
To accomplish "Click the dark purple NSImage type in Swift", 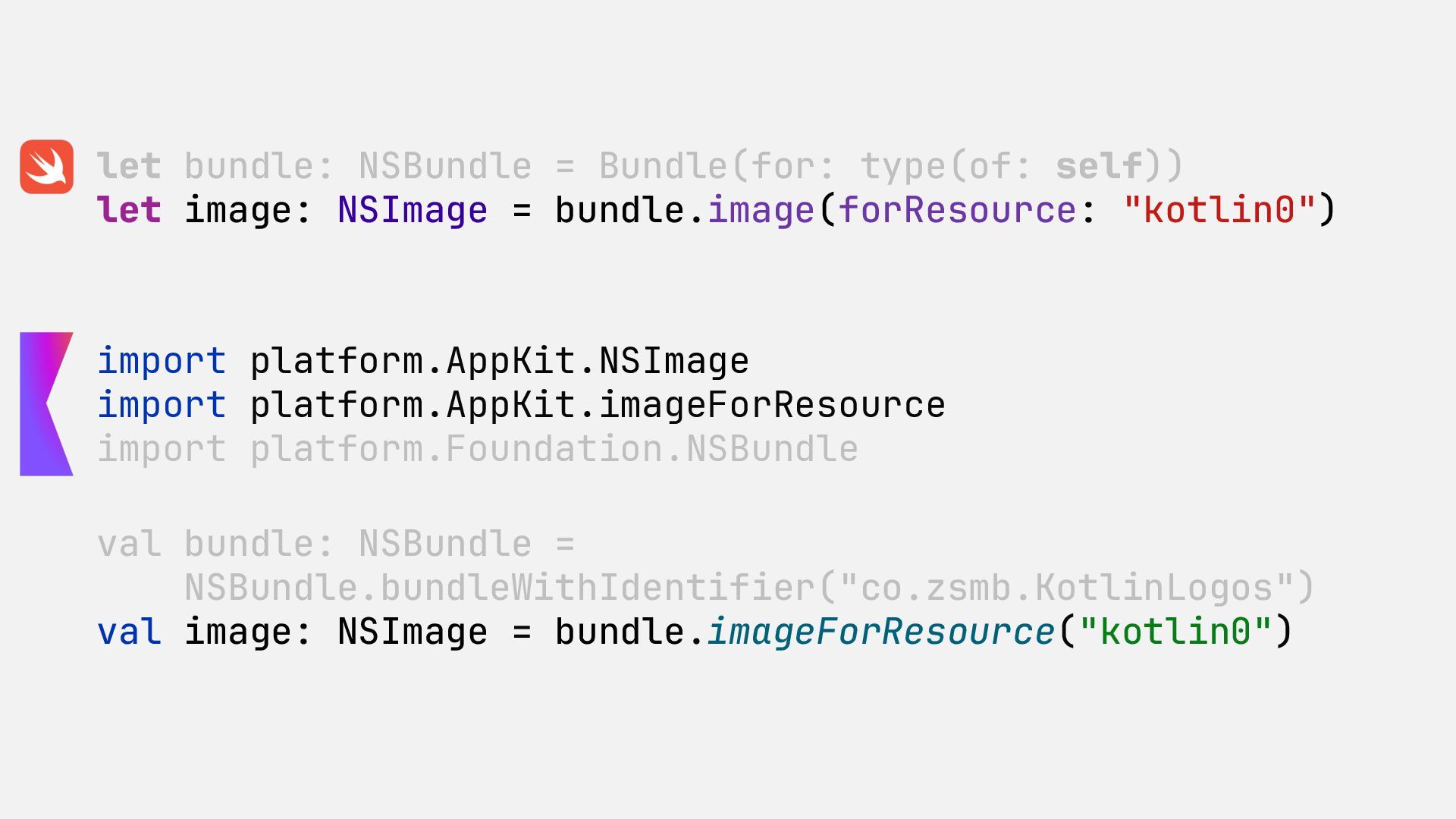I will coord(412,210).
